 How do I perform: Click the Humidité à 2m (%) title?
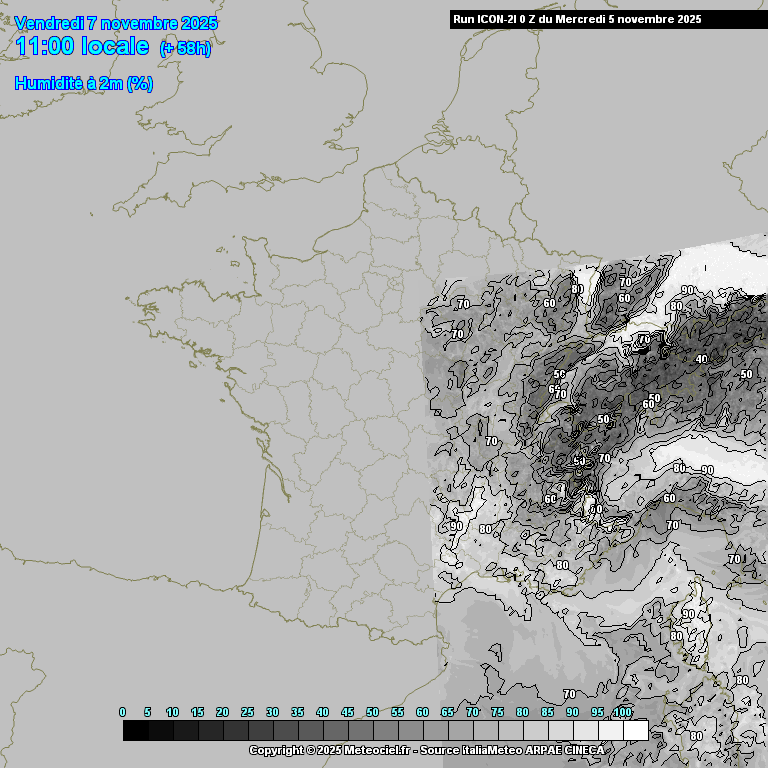83,84
